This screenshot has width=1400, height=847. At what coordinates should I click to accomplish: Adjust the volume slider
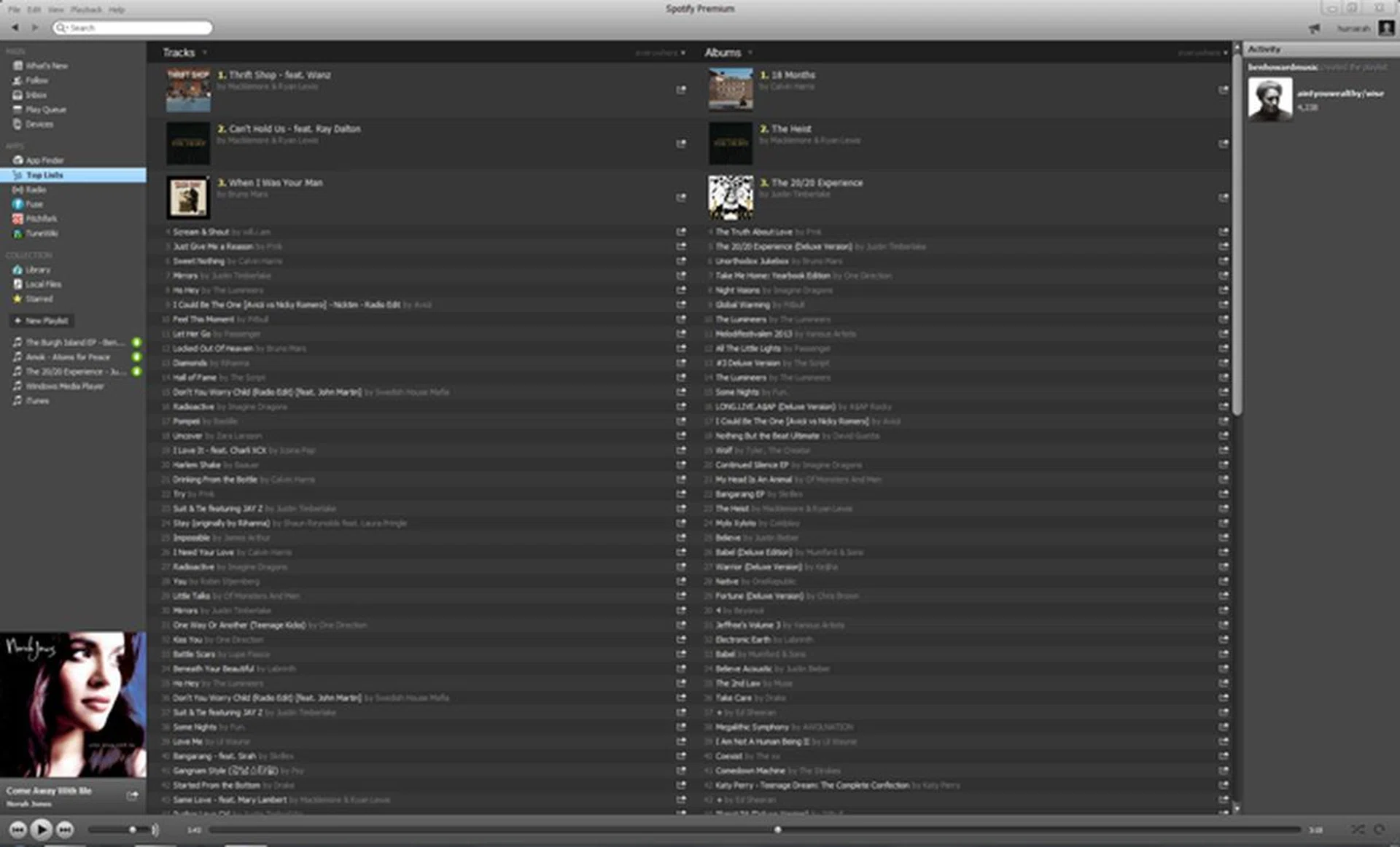(131, 830)
